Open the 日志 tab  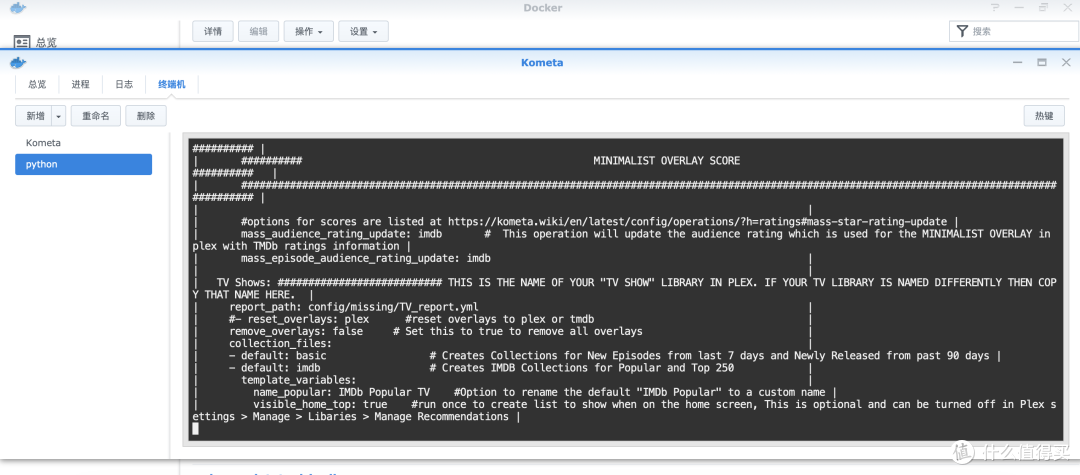coord(124,85)
